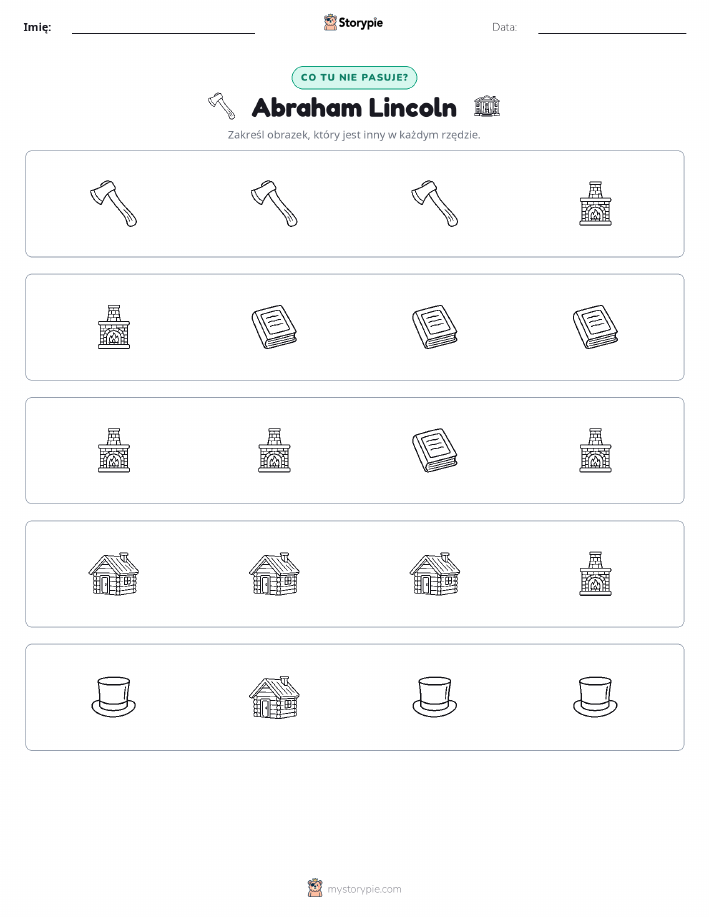
Task: Click the Imię name line field
Action: pos(163,27)
